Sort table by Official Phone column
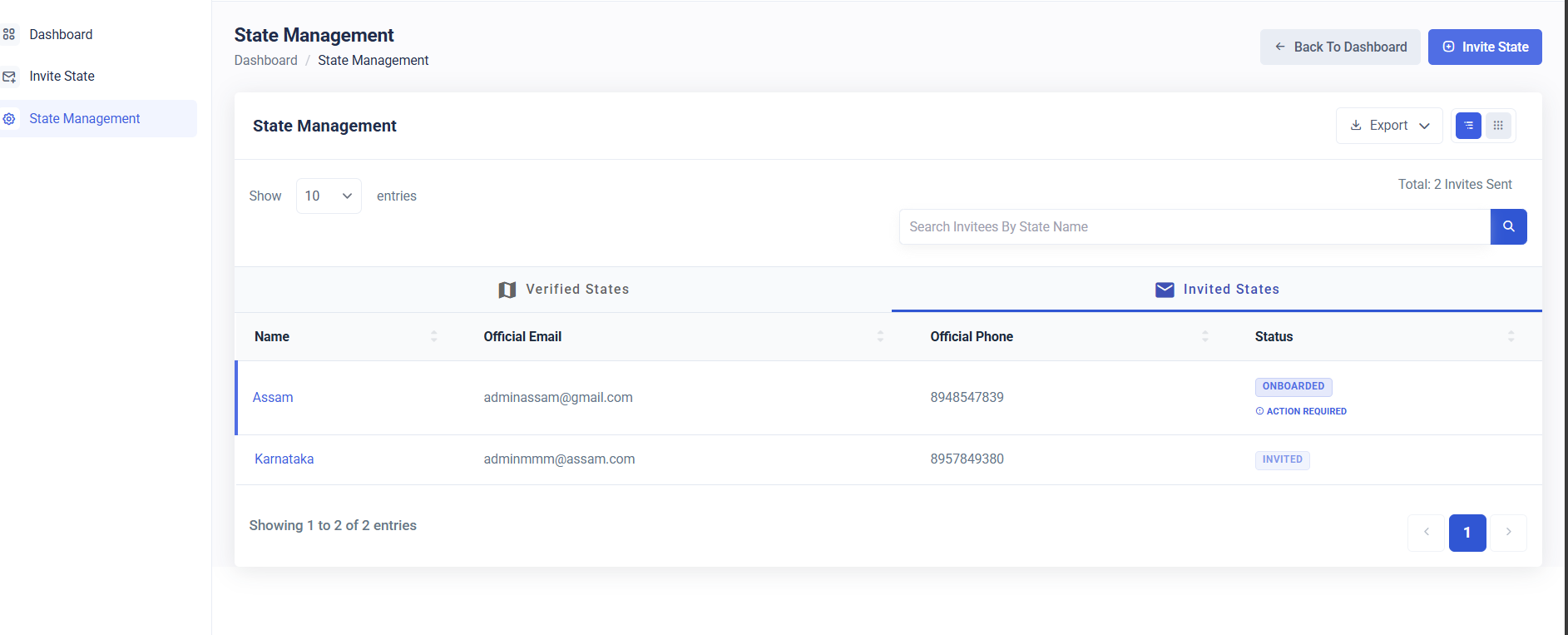 pos(1204,336)
